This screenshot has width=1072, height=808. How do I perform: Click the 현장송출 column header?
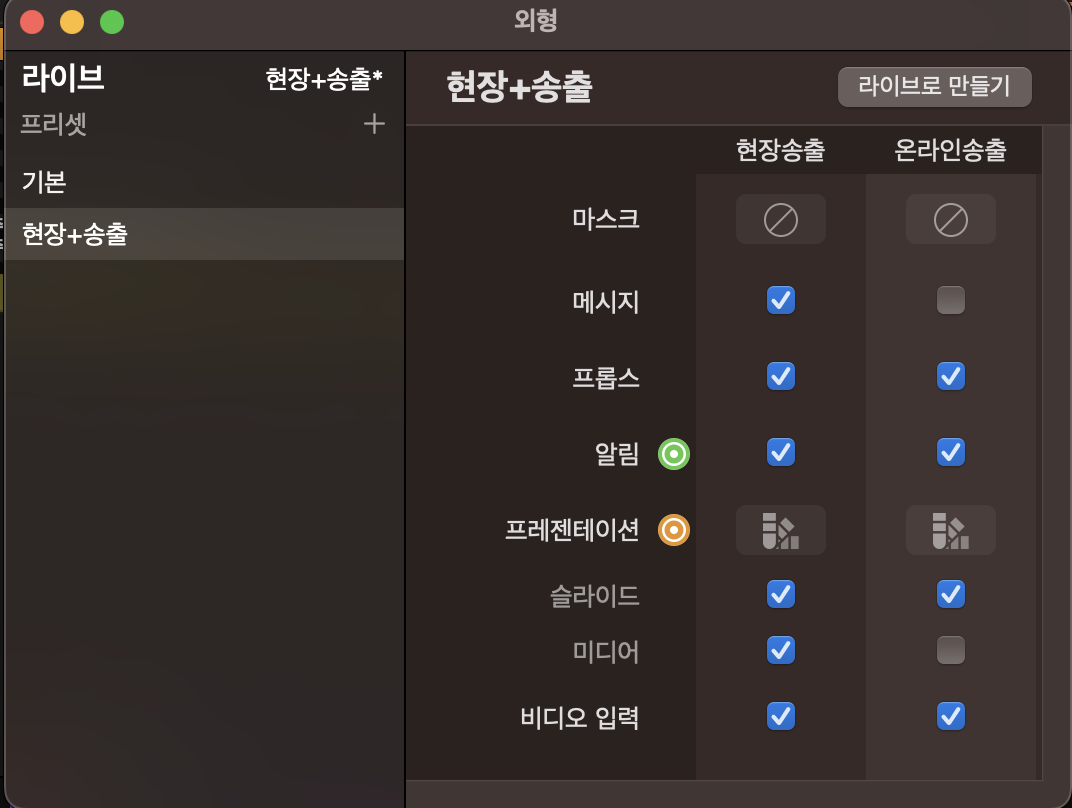coord(781,150)
